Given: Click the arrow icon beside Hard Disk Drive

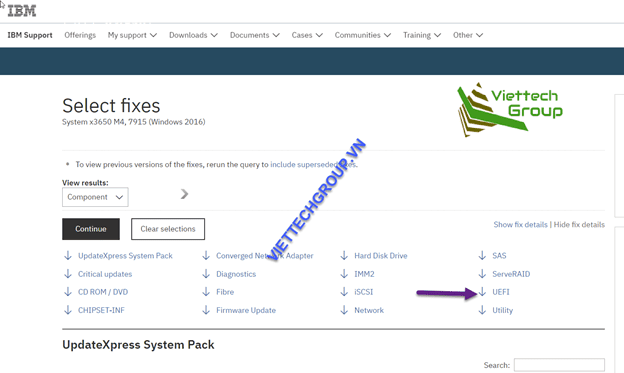Looking at the screenshot, I should 344,256.
